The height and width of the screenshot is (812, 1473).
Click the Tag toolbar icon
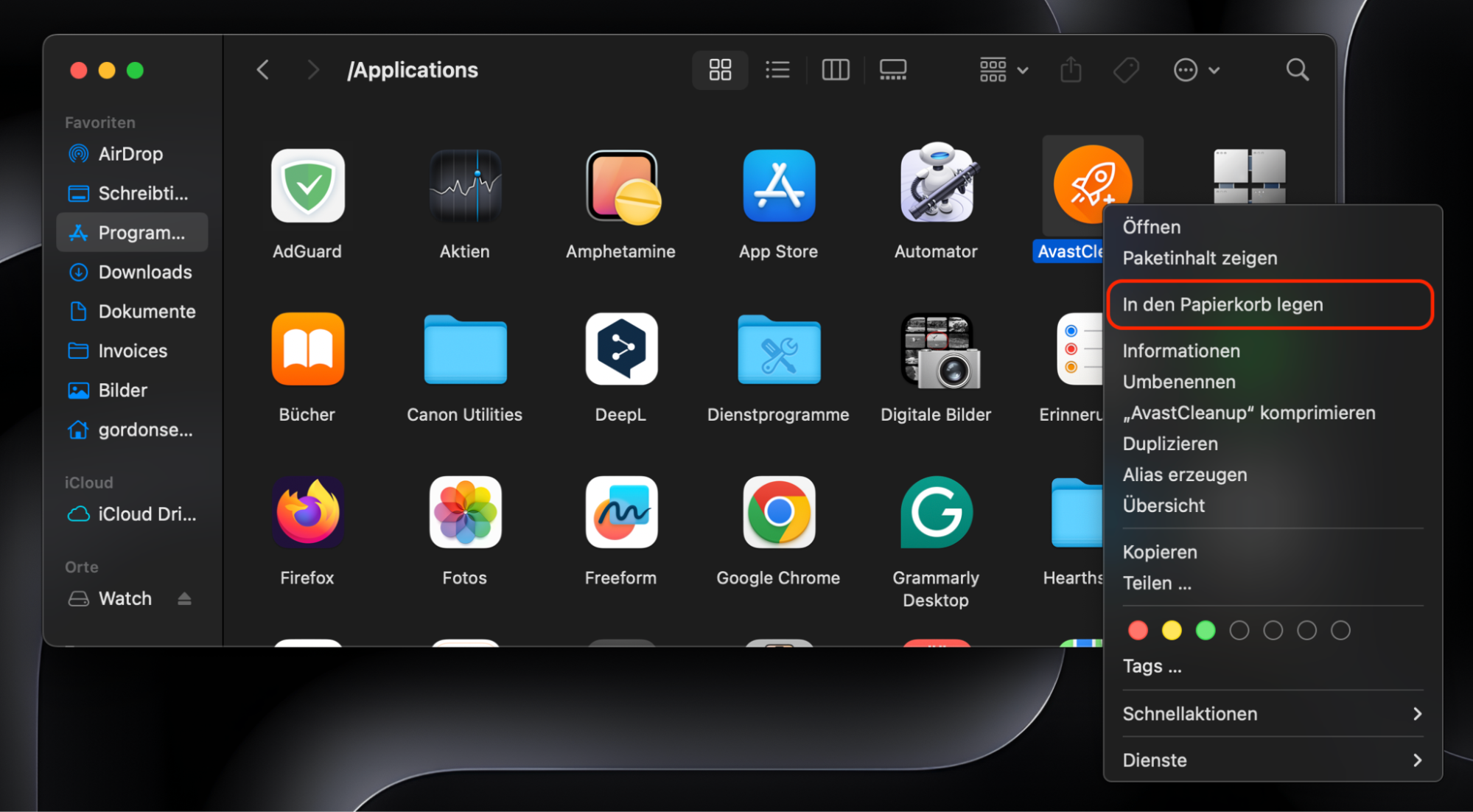tap(1126, 70)
